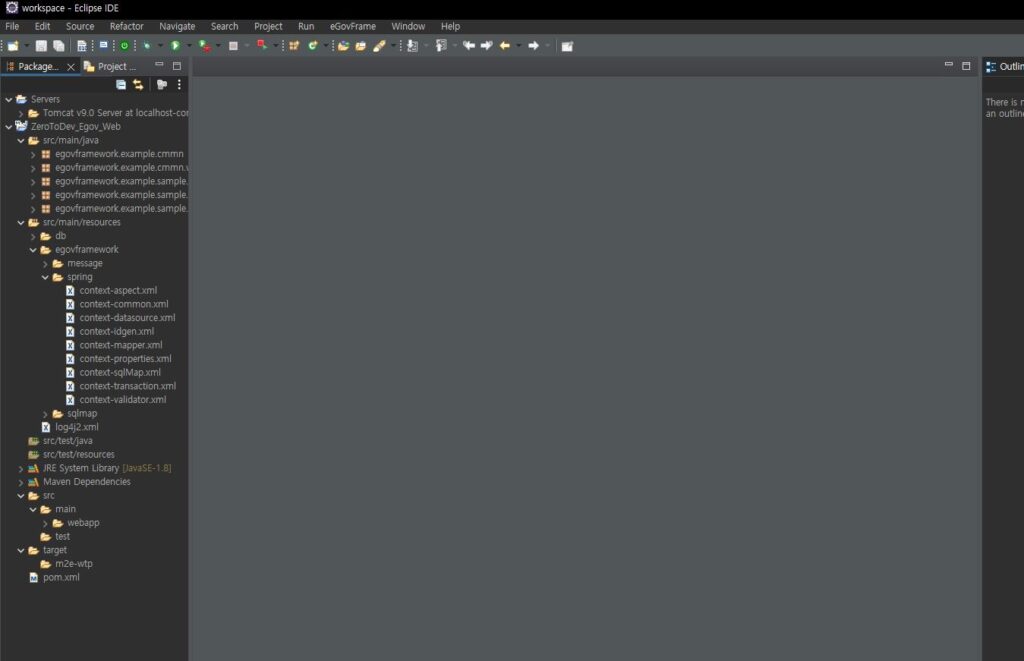Click the Search pencil marker icon
This screenshot has height=661, width=1024.
[379, 46]
